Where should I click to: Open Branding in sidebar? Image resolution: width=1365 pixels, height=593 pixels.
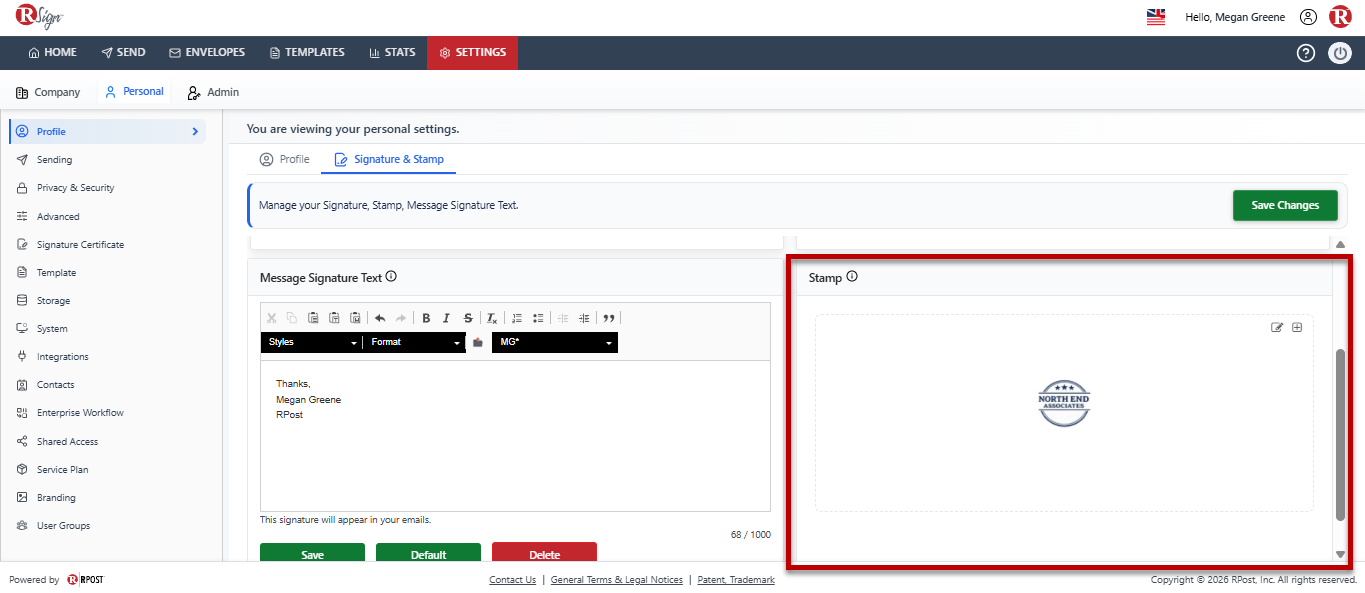click(x=57, y=498)
